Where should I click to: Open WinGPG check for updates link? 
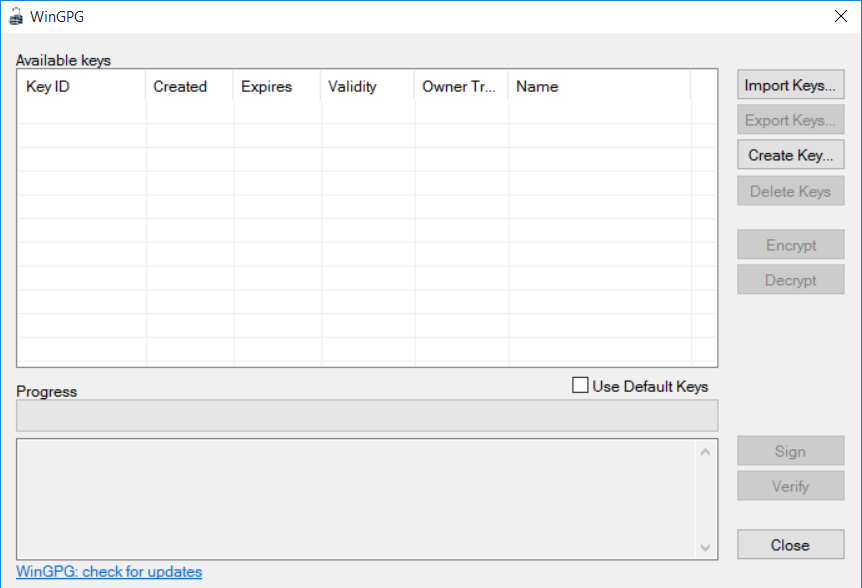click(x=109, y=572)
